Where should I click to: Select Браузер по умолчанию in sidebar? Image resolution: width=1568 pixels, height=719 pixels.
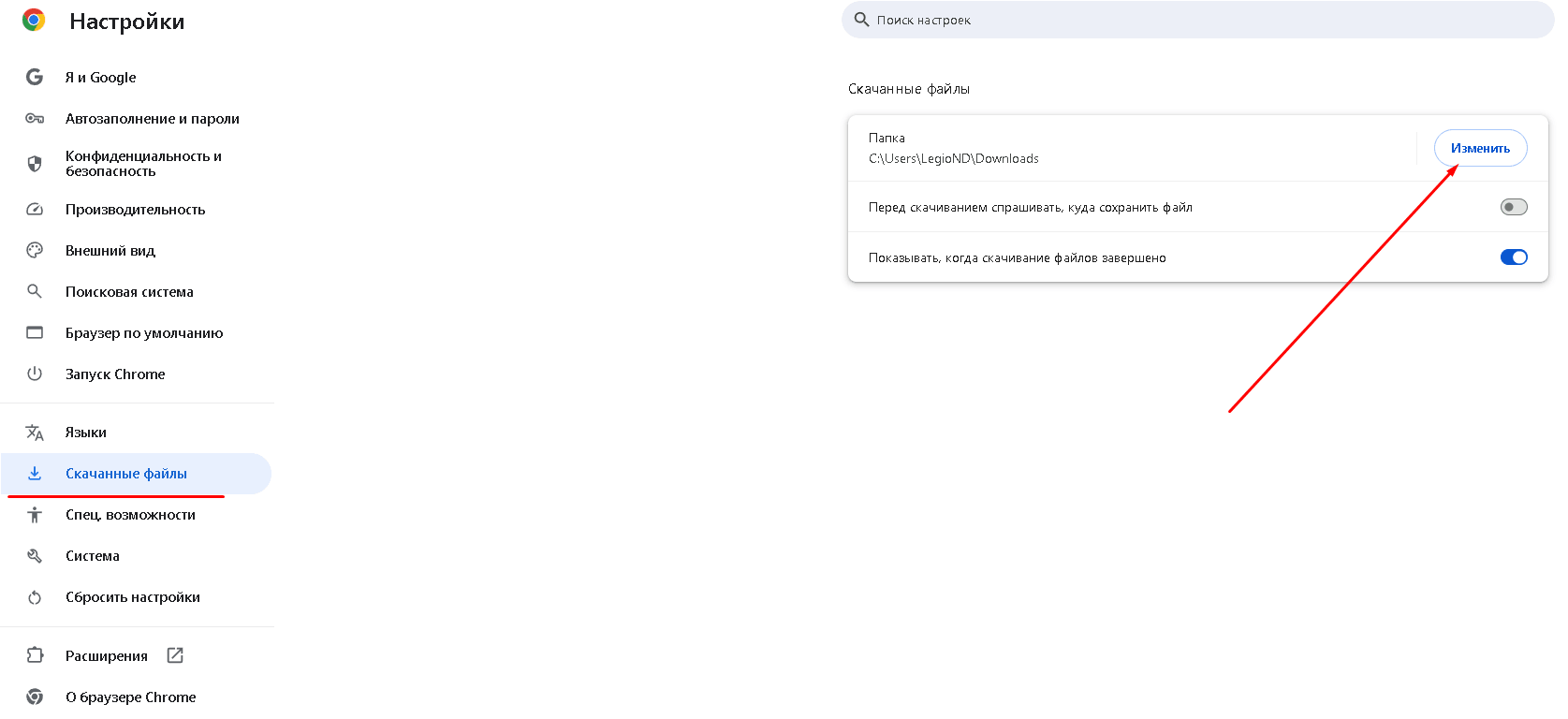click(144, 333)
